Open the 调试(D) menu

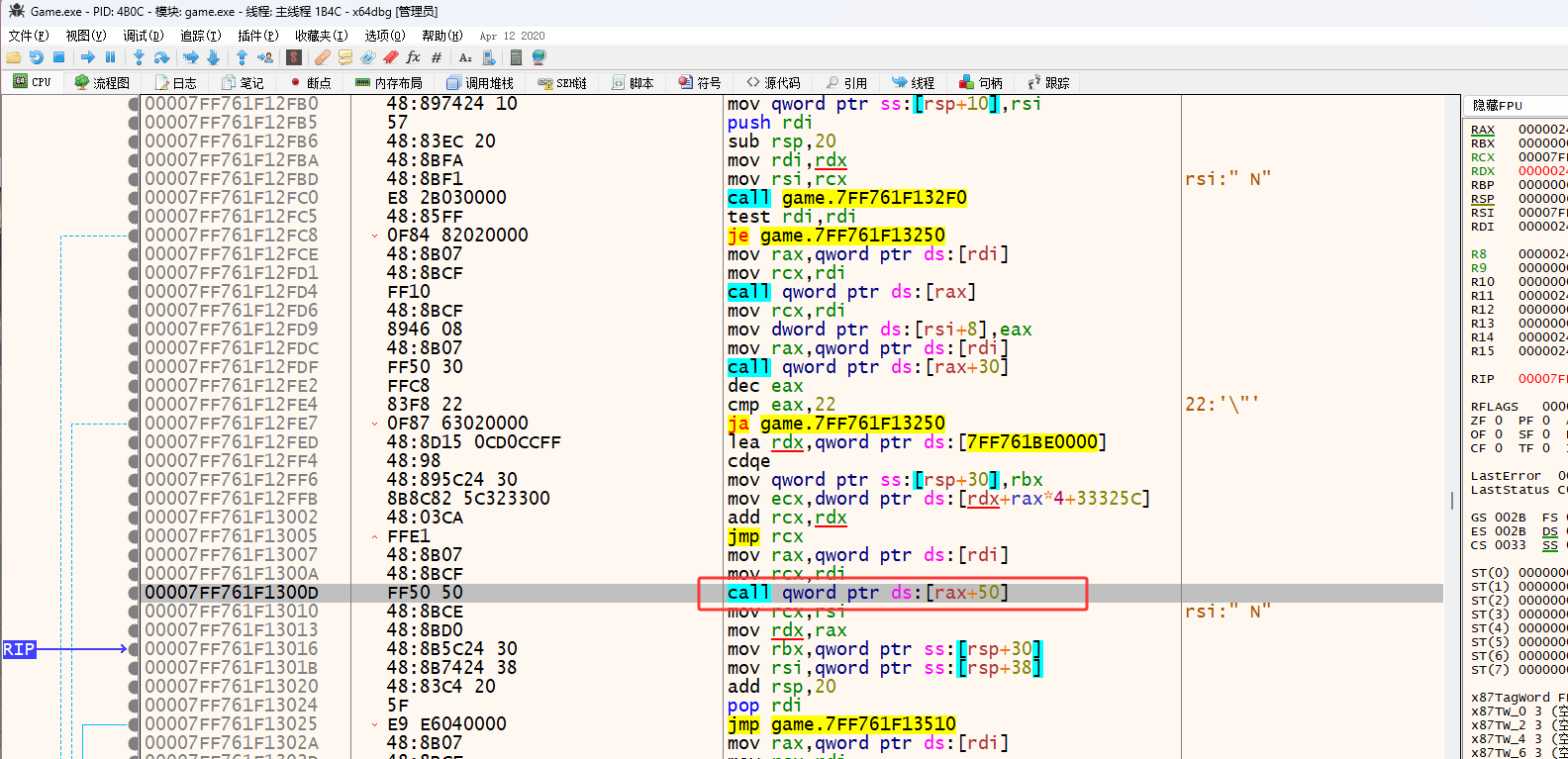[x=144, y=36]
